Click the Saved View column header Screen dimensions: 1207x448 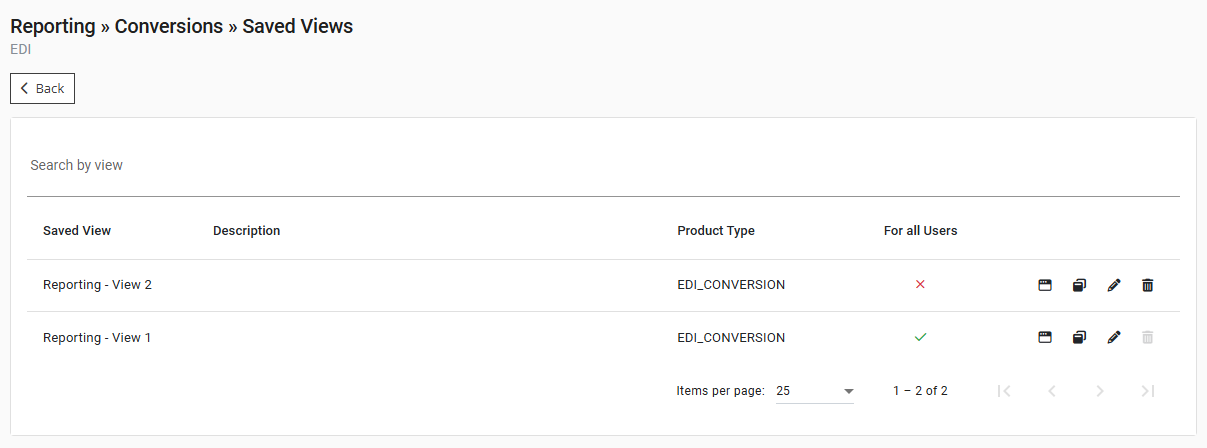77,231
